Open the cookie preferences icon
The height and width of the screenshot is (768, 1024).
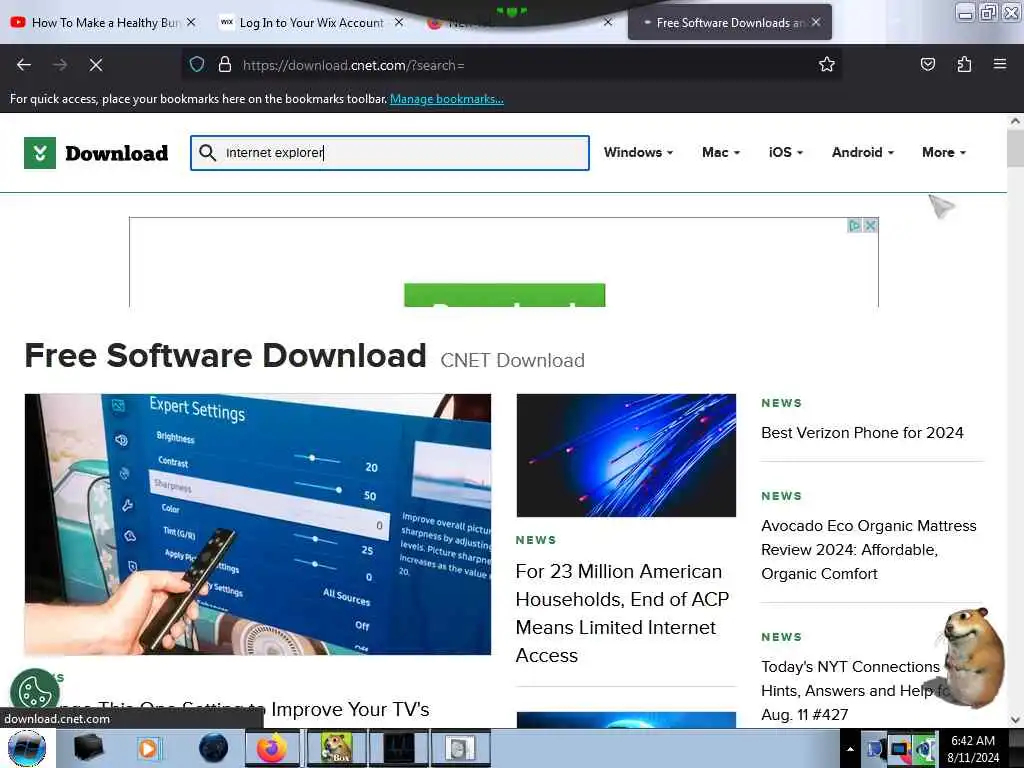point(35,692)
